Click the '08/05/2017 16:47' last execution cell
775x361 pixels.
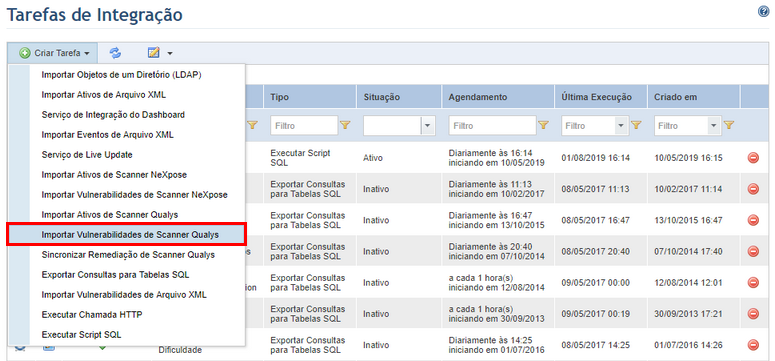596,220
